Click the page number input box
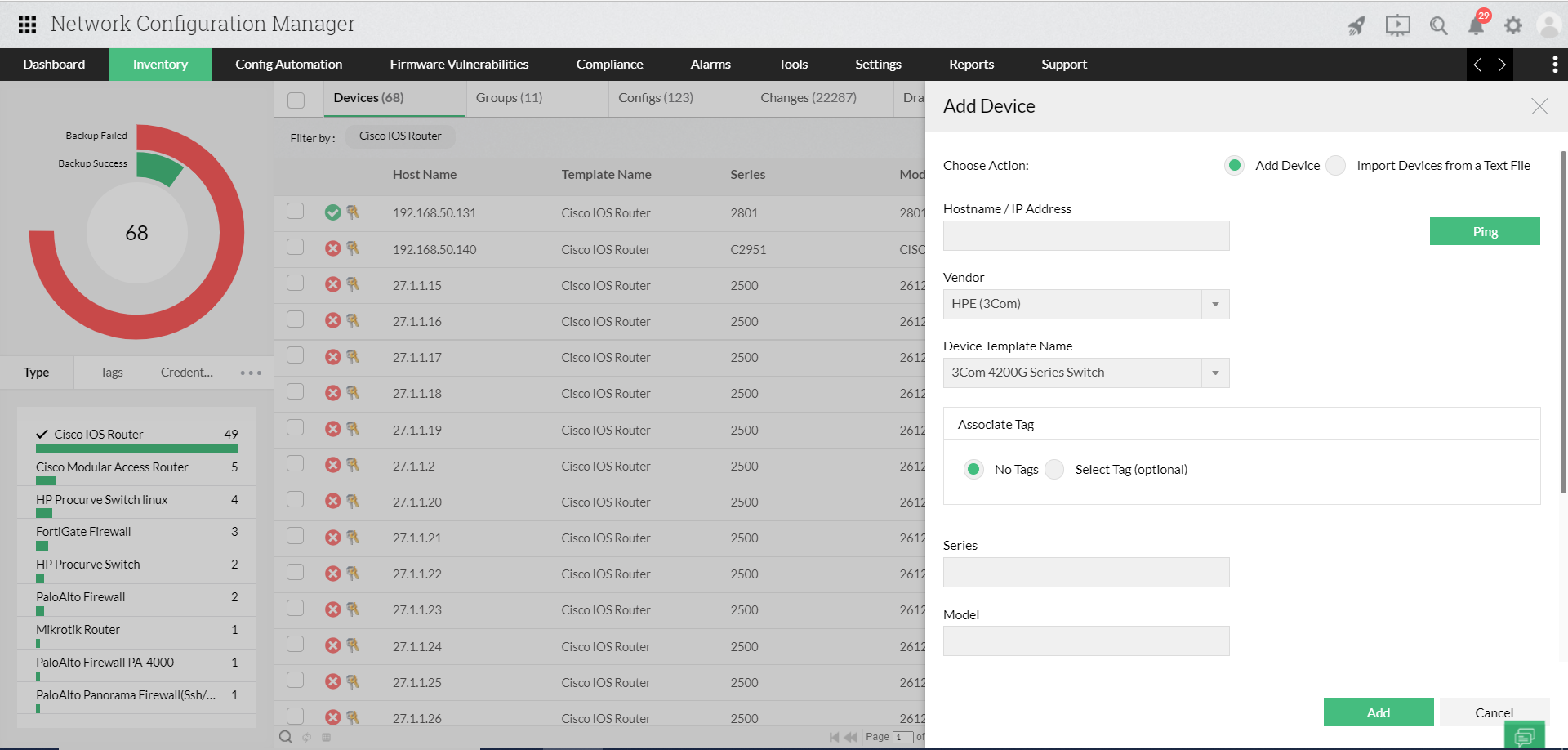The image size is (1568, 750). [902, 737]
